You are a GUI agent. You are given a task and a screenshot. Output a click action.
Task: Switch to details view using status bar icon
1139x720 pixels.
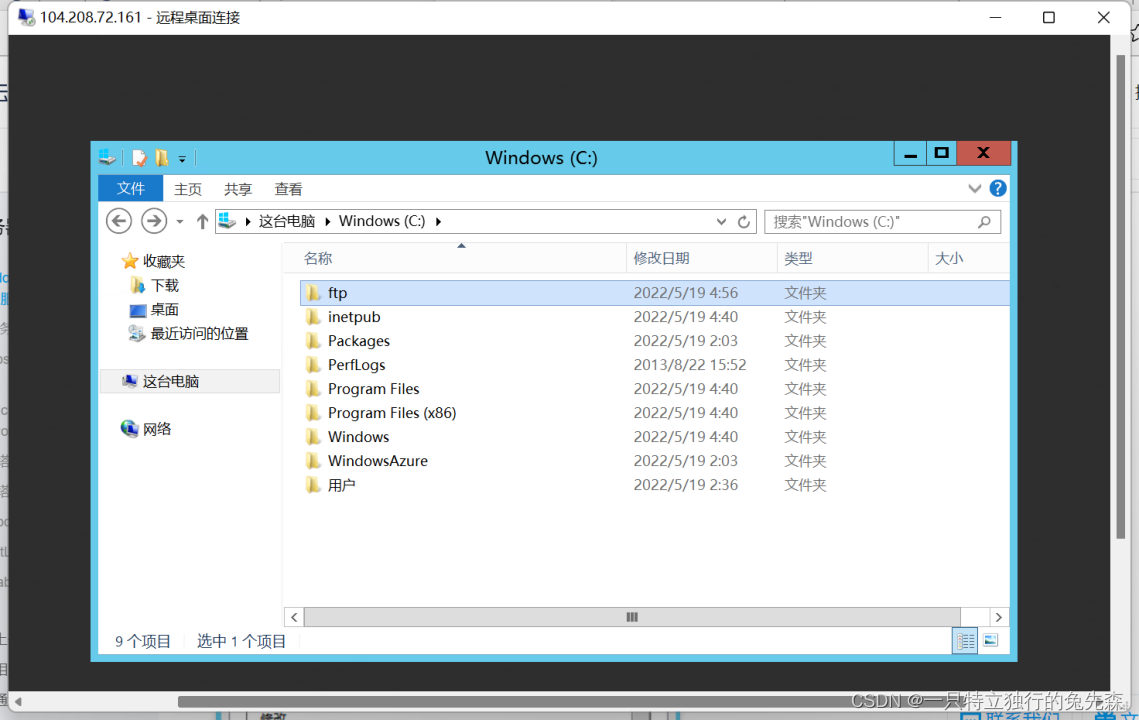pyautogui.click(x=965, y=641)
